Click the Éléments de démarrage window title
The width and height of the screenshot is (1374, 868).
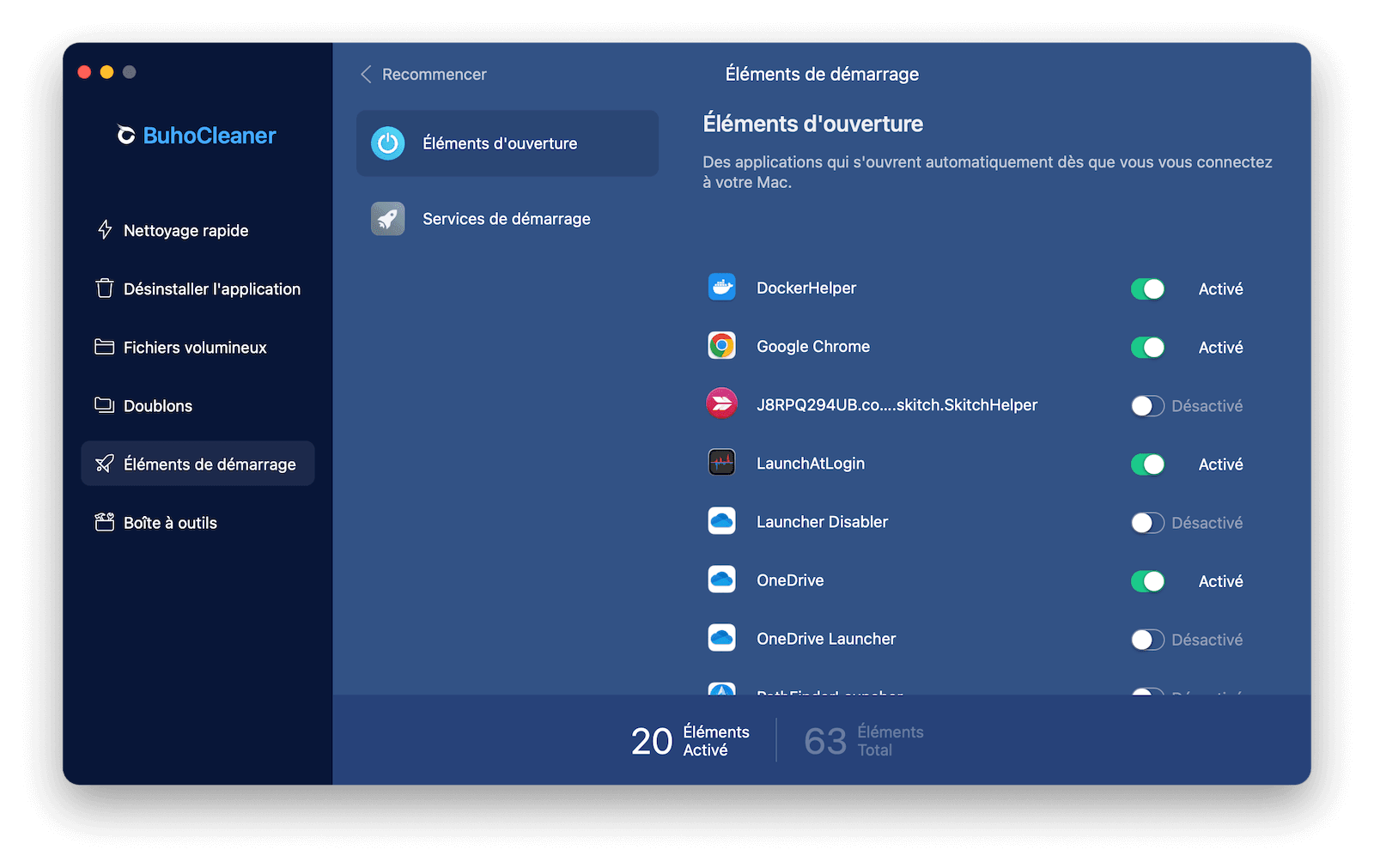(x=822, y=75)
